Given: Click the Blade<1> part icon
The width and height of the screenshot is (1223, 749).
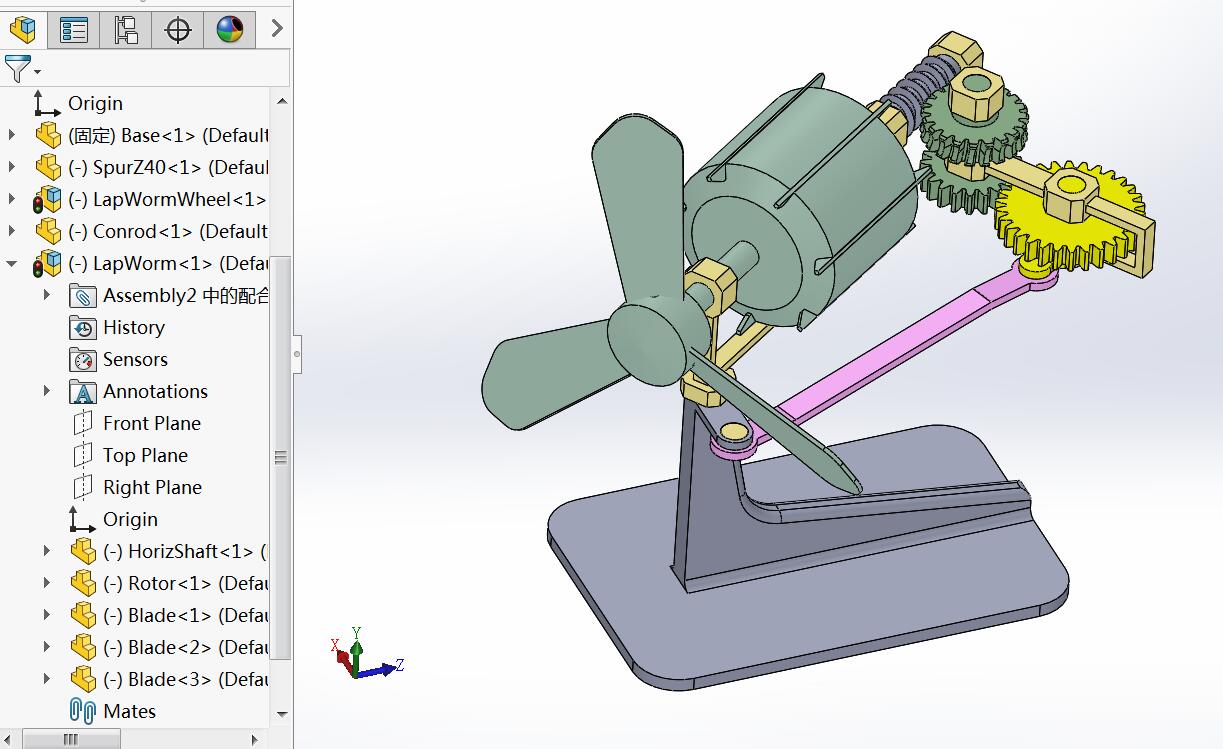Looking at the screenshot, I should [83, 615].
